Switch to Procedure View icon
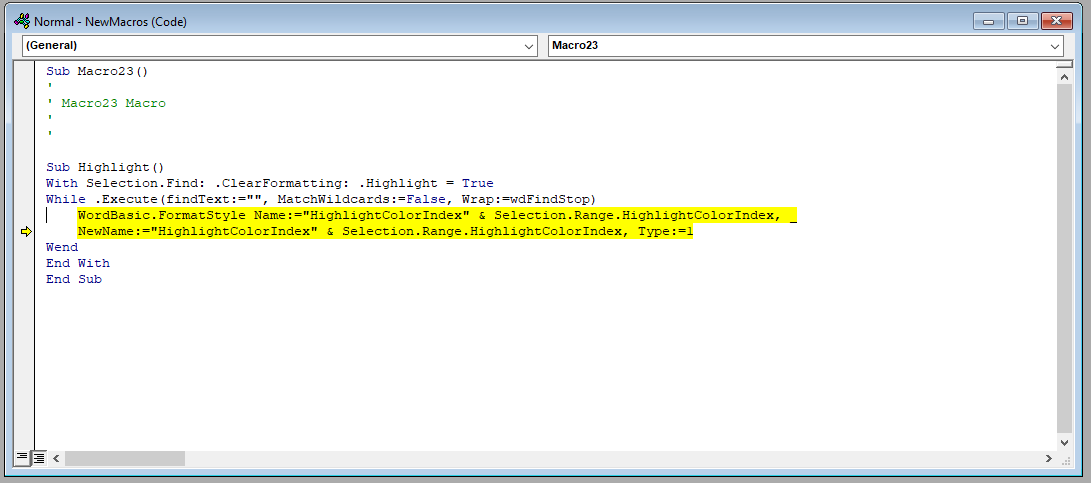This screenshot has width=1091, height=483. pyautogui.click(x=22, y=457)
